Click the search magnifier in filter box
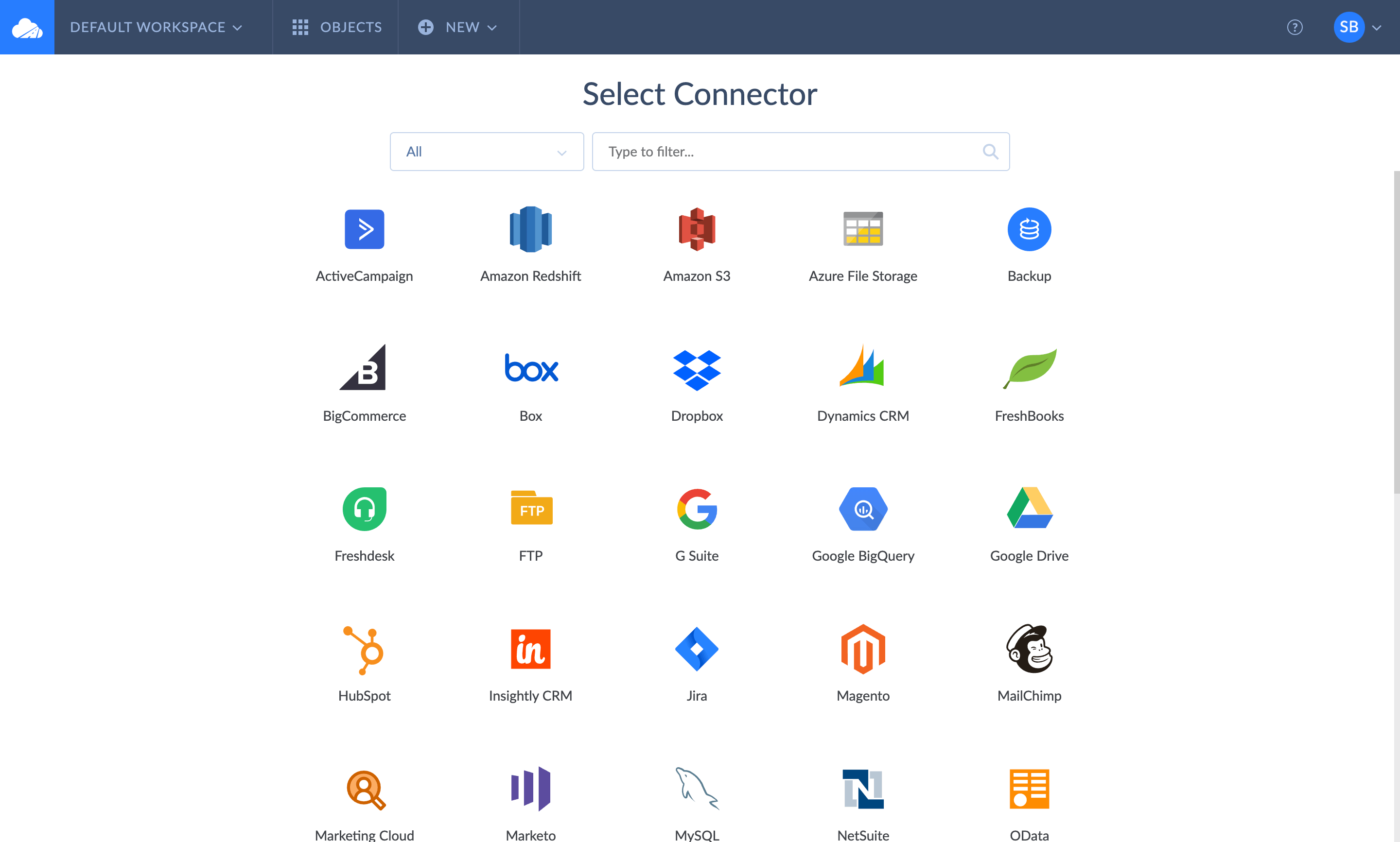The height and width of the screenshot is (842, 1400). 990,152
